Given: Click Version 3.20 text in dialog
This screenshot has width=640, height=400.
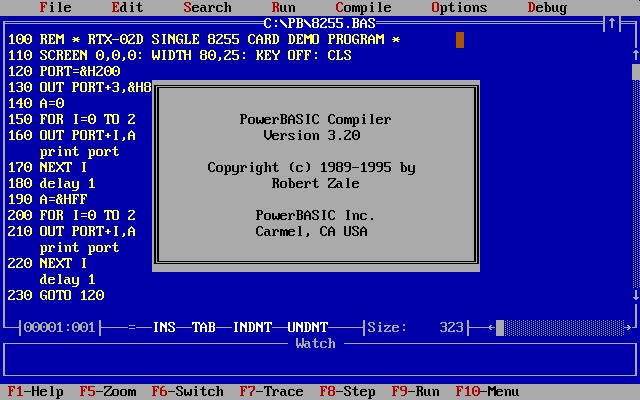Looking at the screenshot, I should point(311,135).
